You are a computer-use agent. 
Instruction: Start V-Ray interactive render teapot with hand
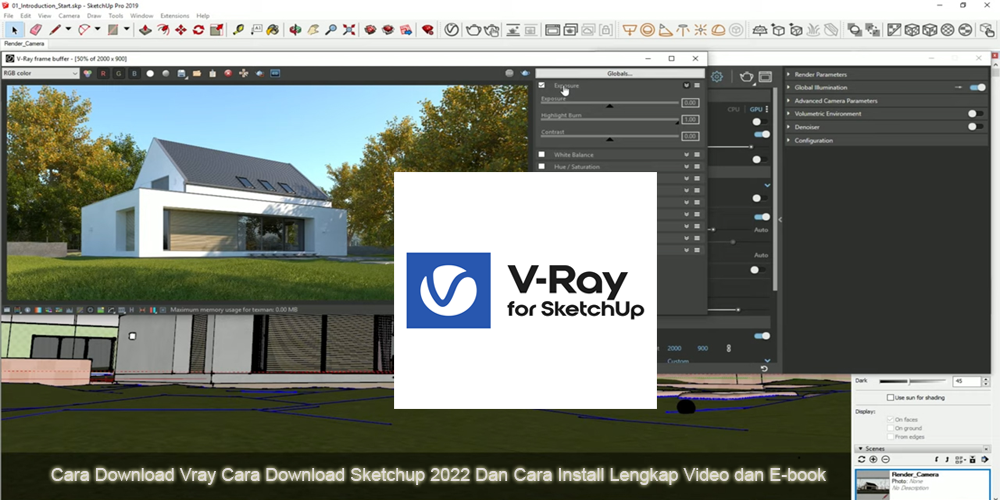(492, 29)
